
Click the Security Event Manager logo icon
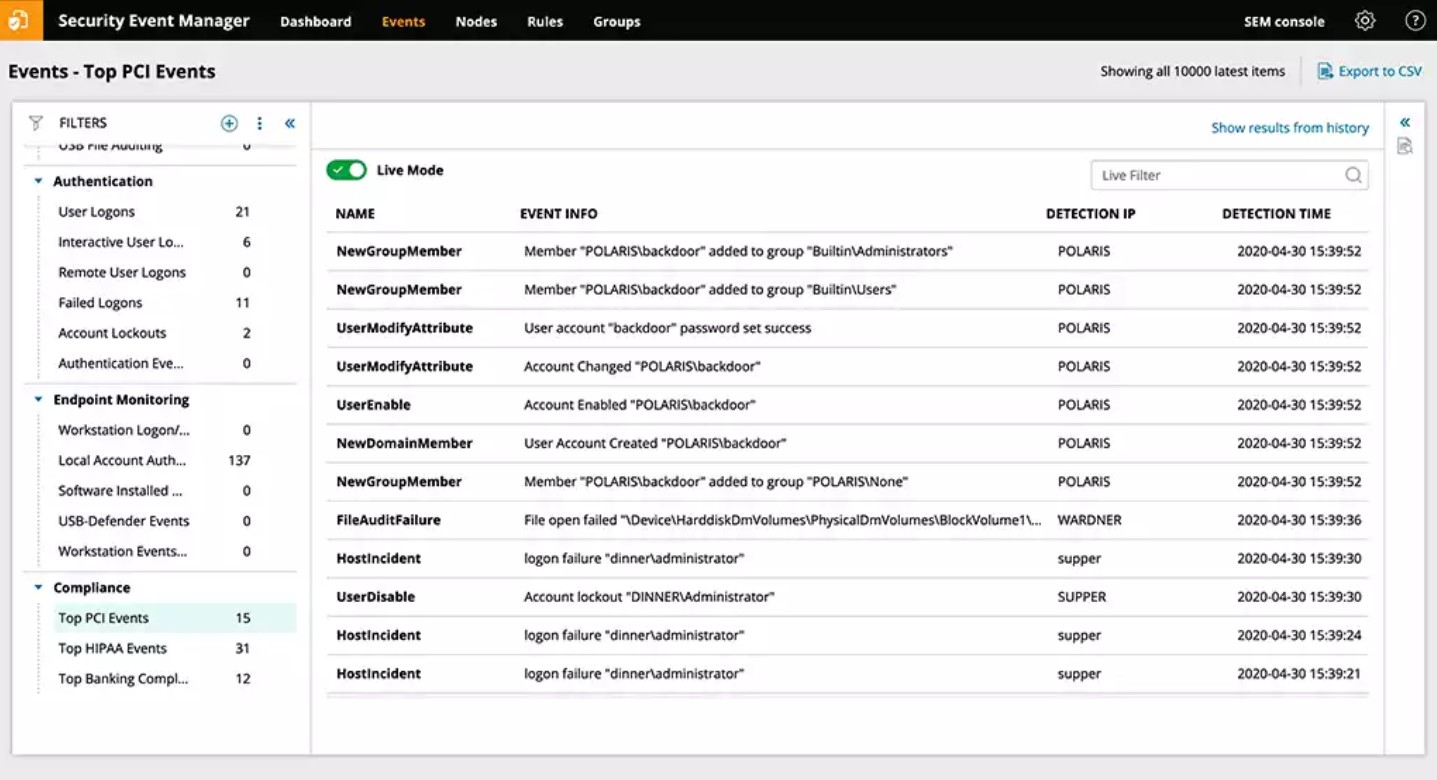coord(20,20)
